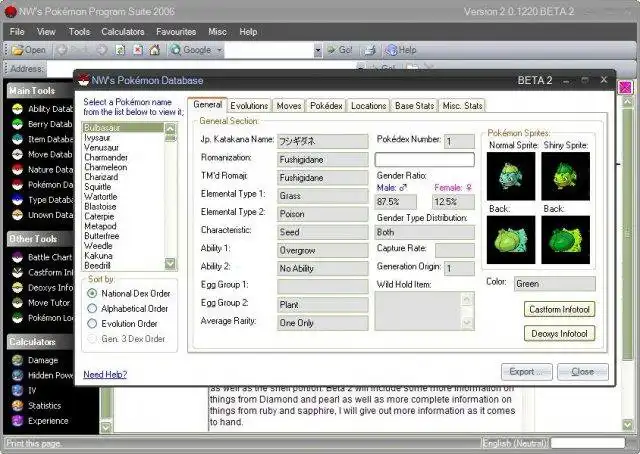Image resolution: width=640 pixels, height=454 pixels.
Task: Select National Dex Order radio button
Action: click(92, 294)
